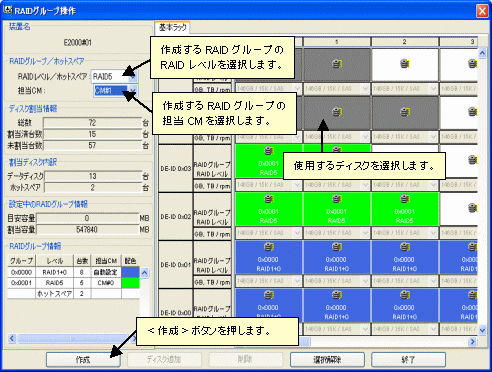Click the 作成 button
492x372 pixels.
pyautogui.click(x=83, y=360)
